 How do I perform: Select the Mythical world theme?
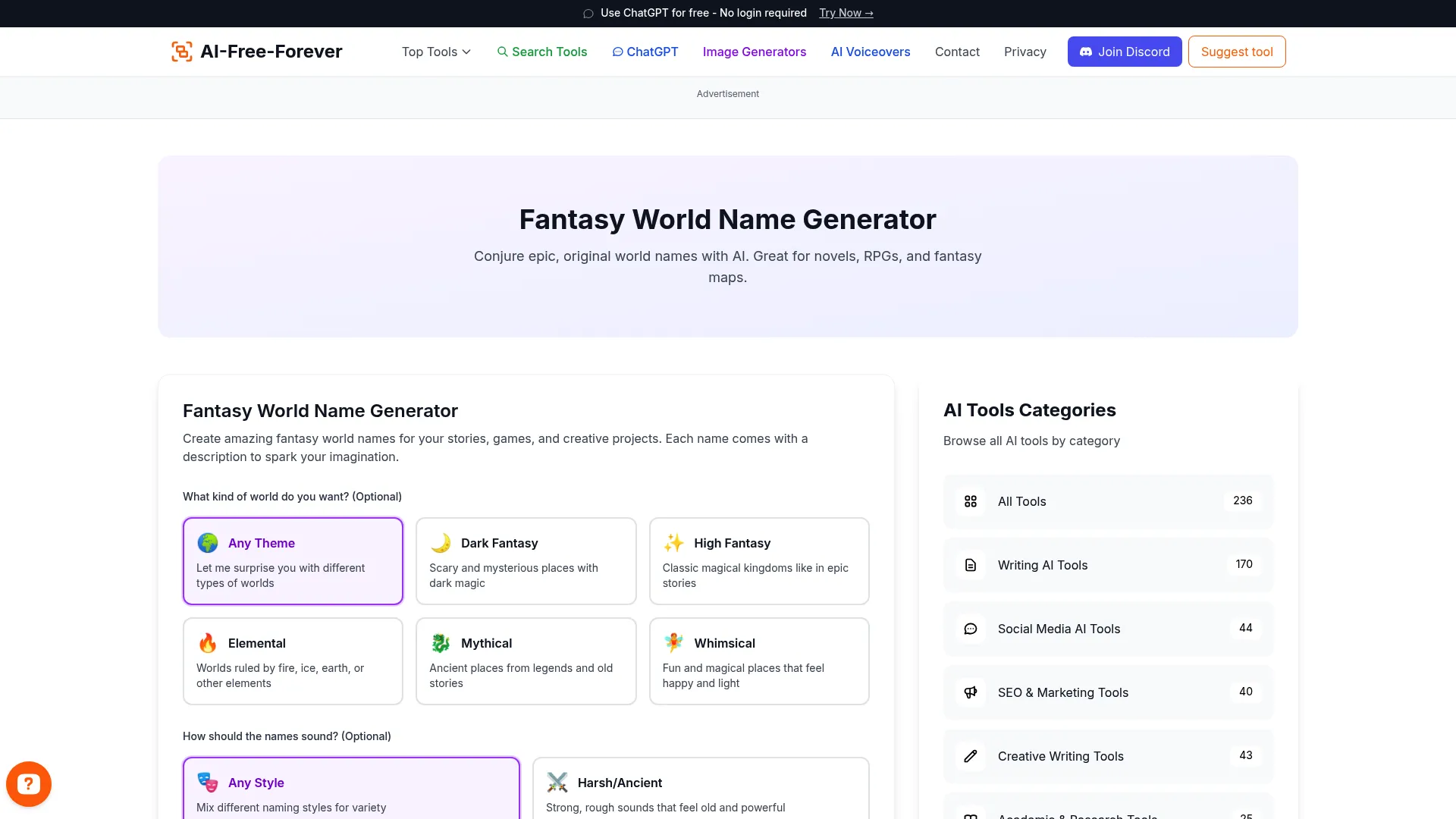526,661
